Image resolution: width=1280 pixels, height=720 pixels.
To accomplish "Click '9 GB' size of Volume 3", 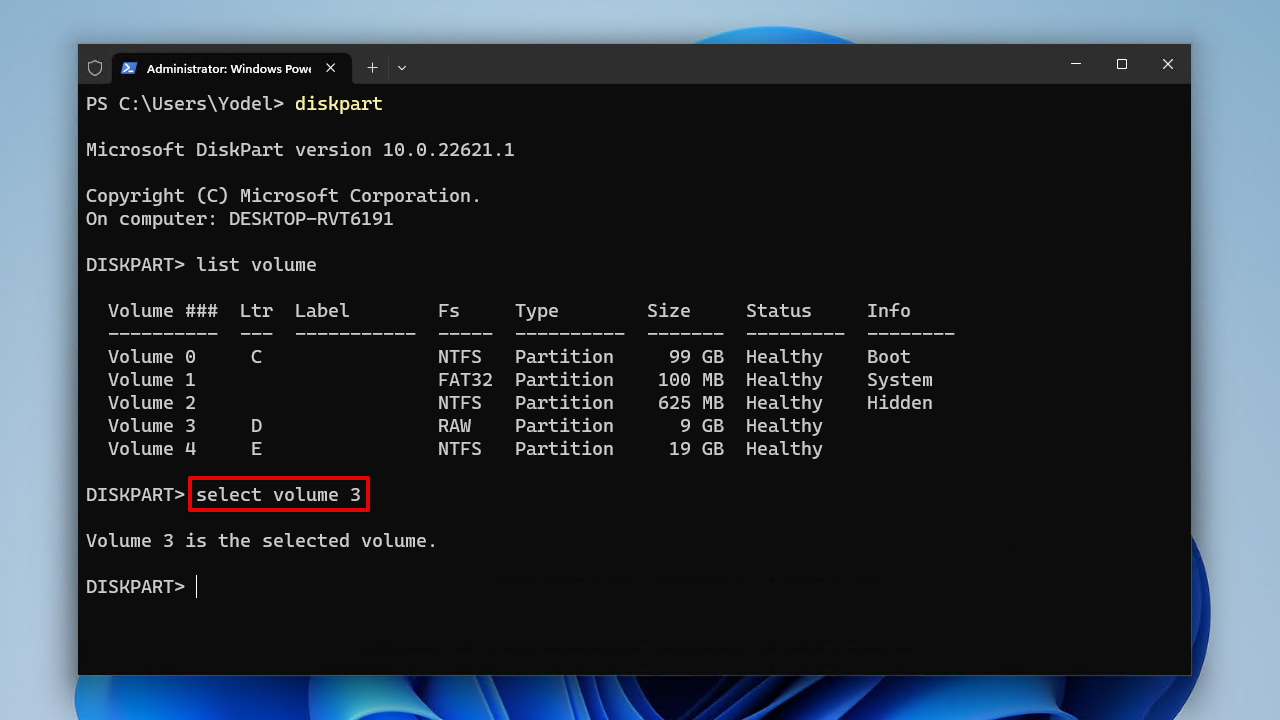I will coord(701,426).
